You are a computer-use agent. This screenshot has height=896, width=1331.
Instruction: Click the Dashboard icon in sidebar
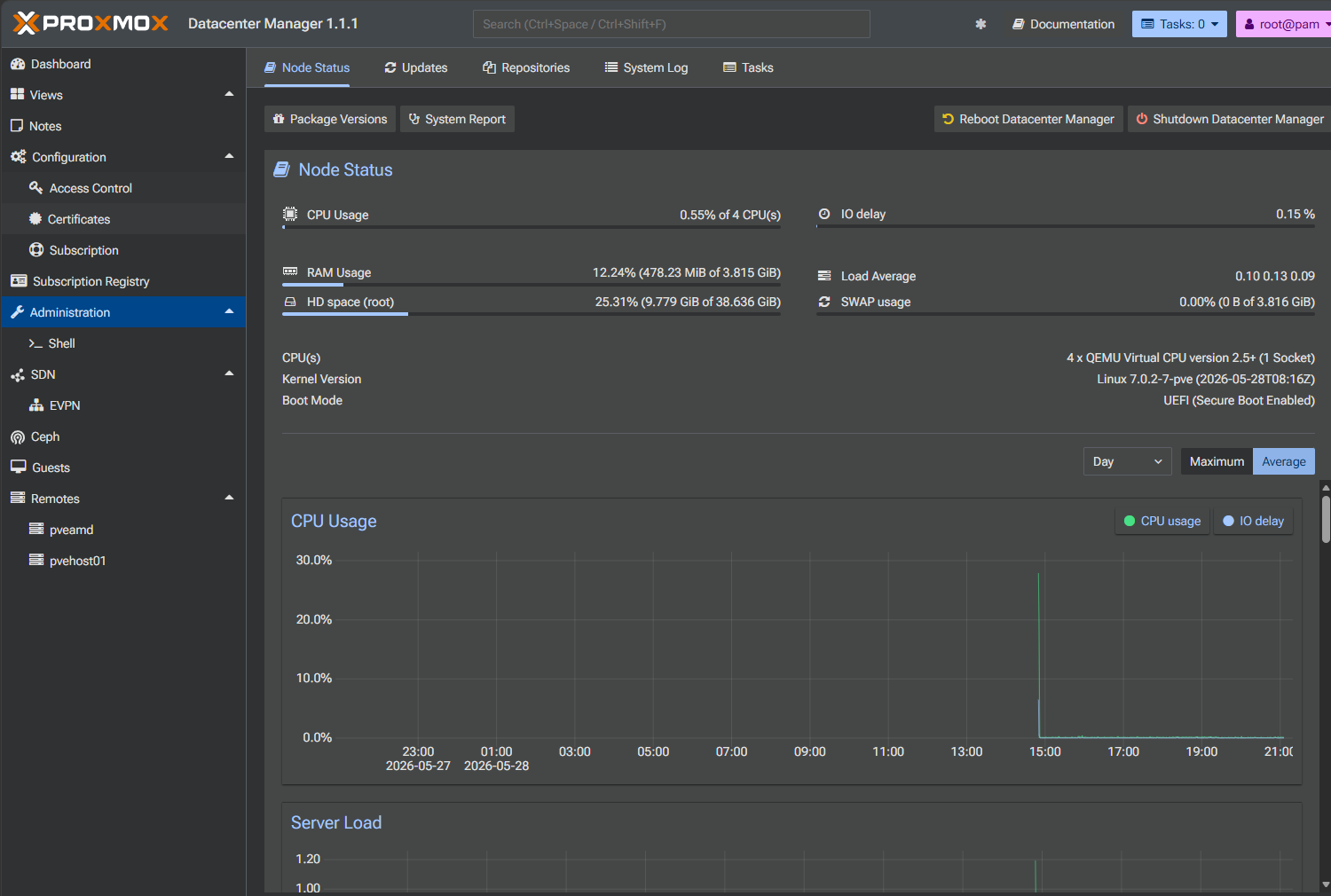(x=17, y=64)
